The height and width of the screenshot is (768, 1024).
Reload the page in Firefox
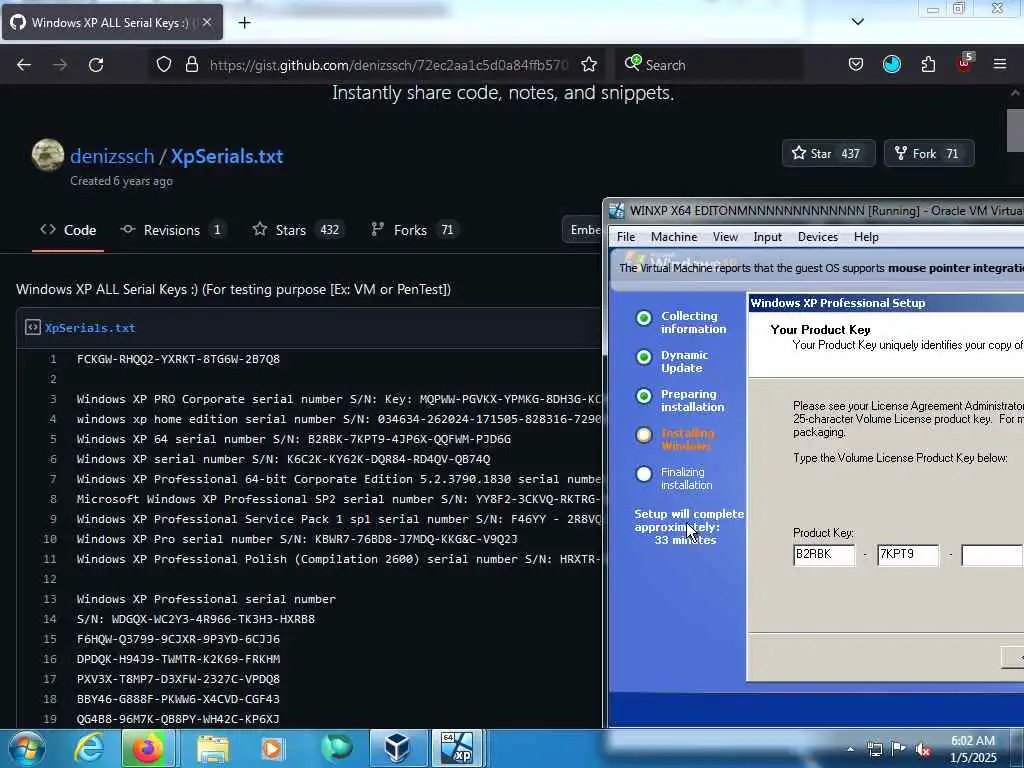(96, 65)
